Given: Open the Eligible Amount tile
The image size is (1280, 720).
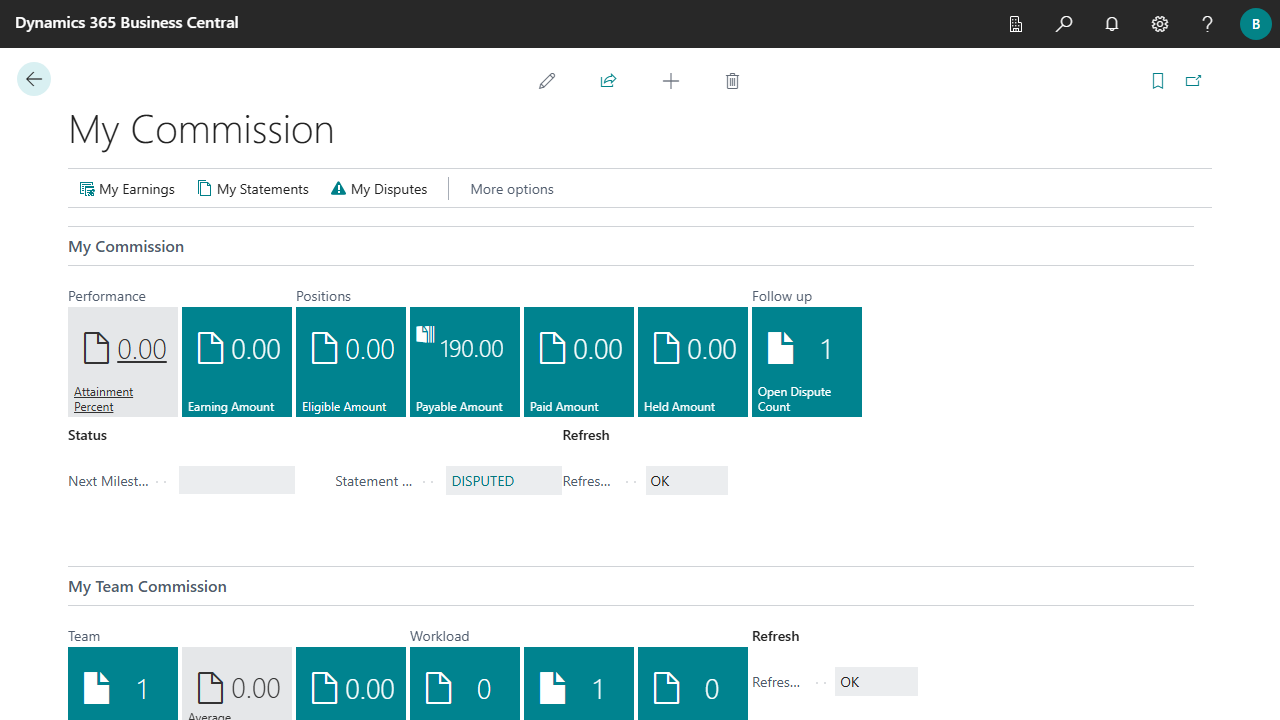Looking at the screenshot, I should point(351,362).
